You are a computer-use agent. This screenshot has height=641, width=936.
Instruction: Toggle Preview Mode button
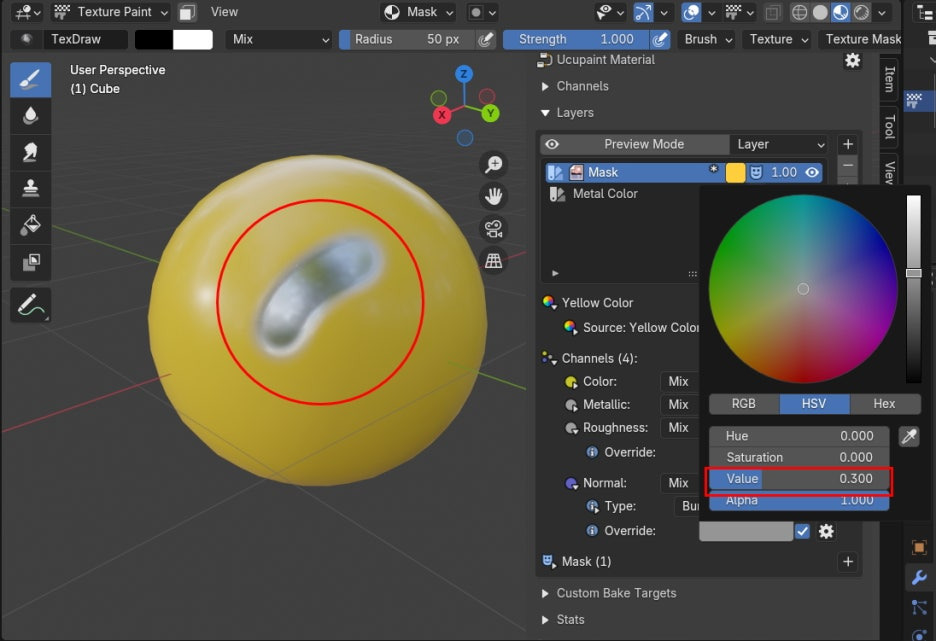point(635,144)
